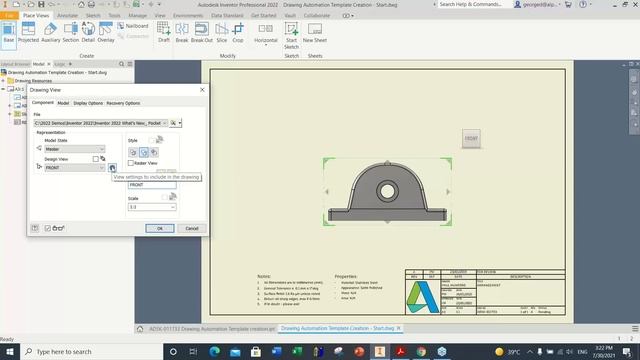
Task: Toggle the Style from base checkbox
Action: [x=151, y=140]
